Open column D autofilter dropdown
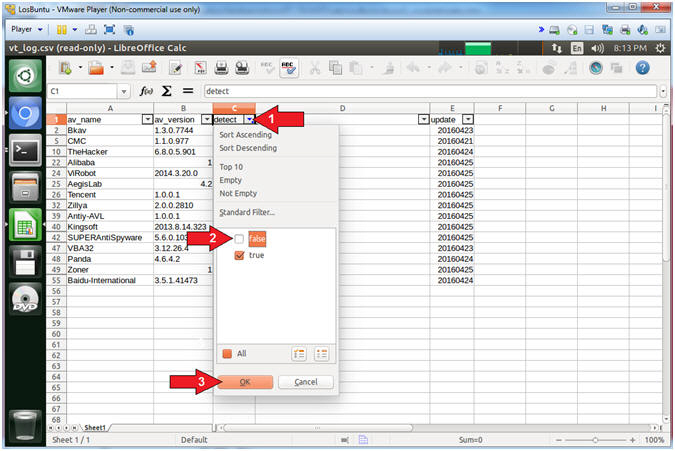Image resolution: width=675 pixels, height=451 pixels. (x=424, y=119)
